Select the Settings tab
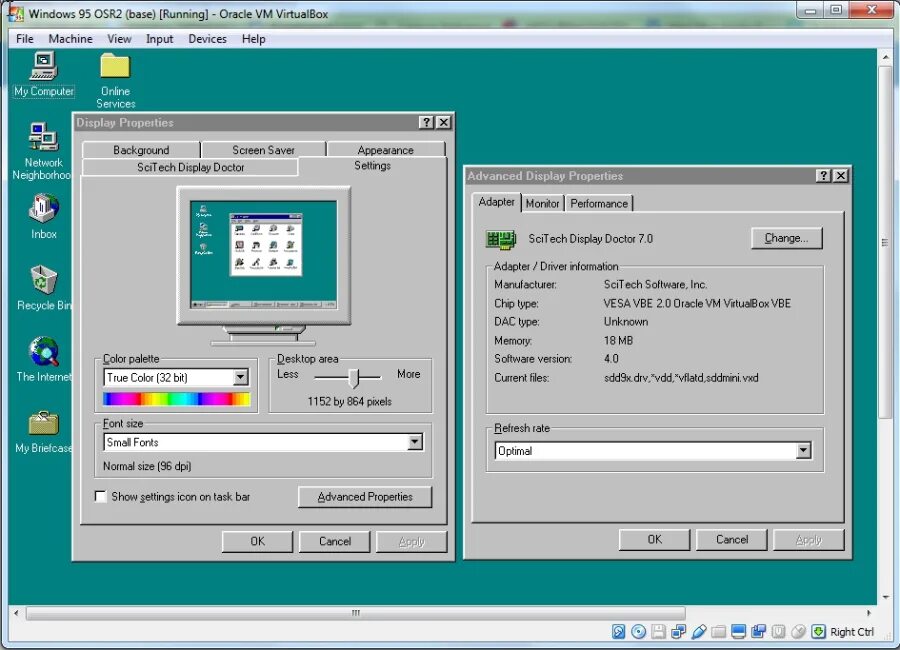 point(372,166)
